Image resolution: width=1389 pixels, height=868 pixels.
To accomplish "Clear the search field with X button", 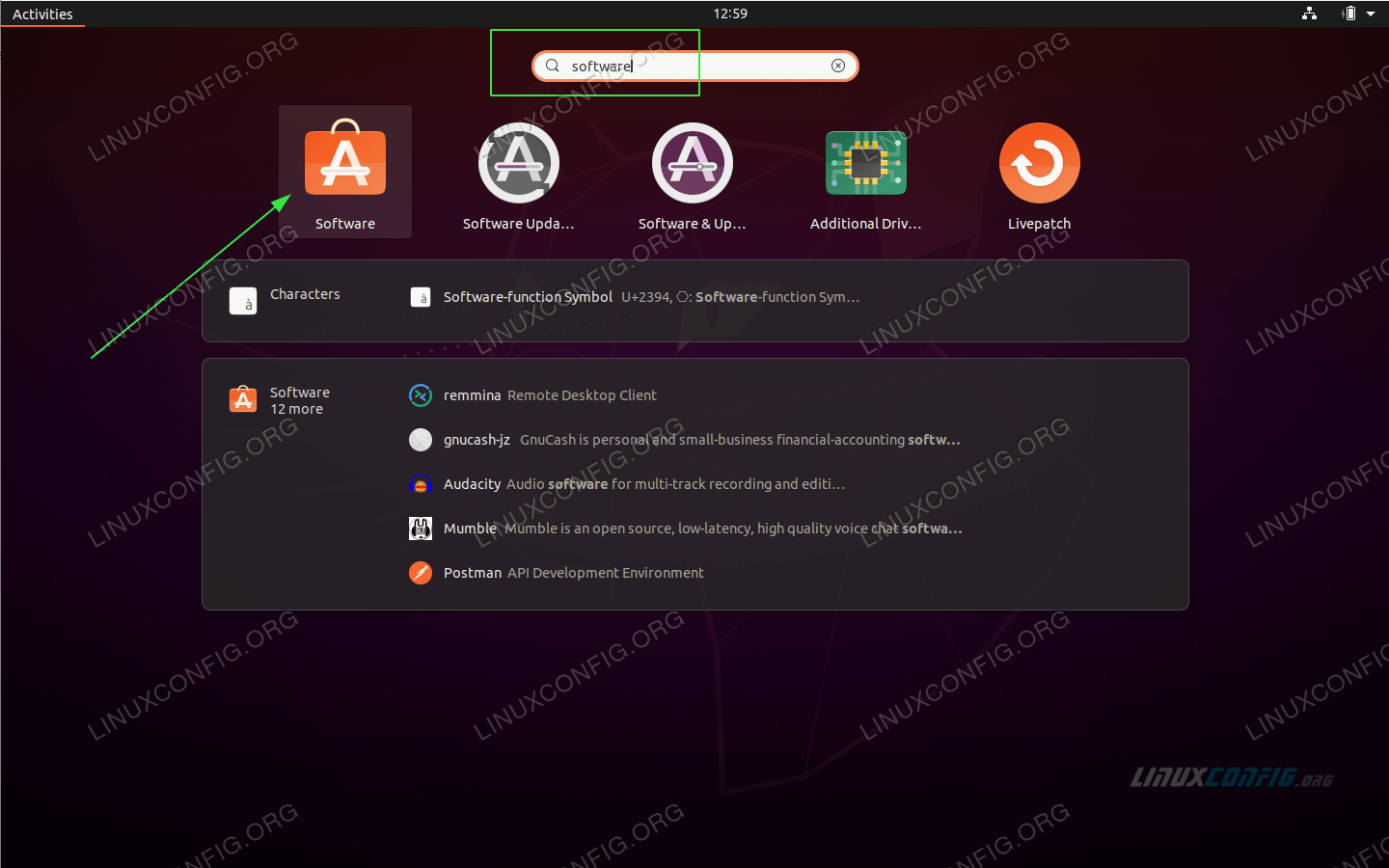I will 838,66.
